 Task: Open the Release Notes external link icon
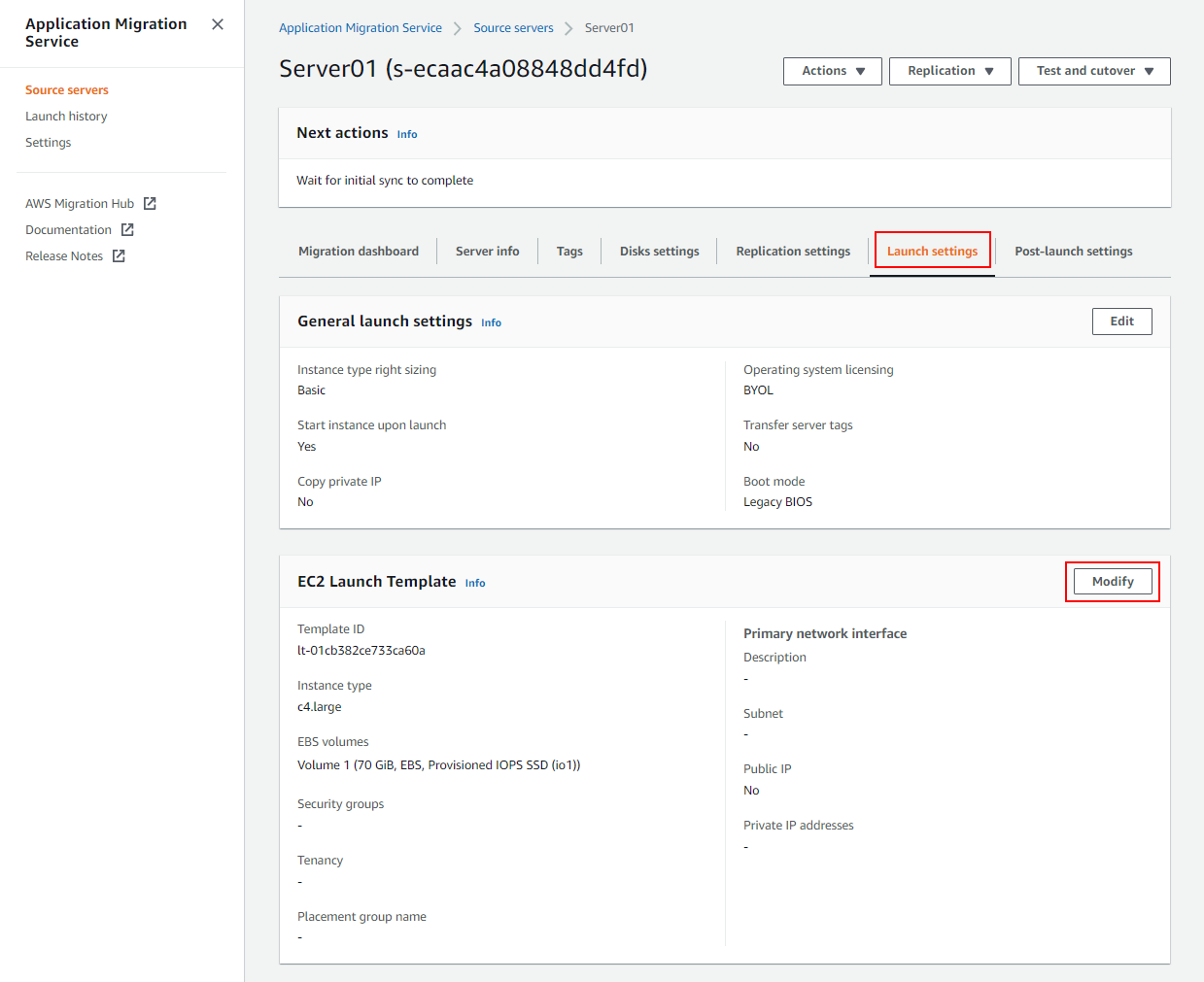[118, 255]
